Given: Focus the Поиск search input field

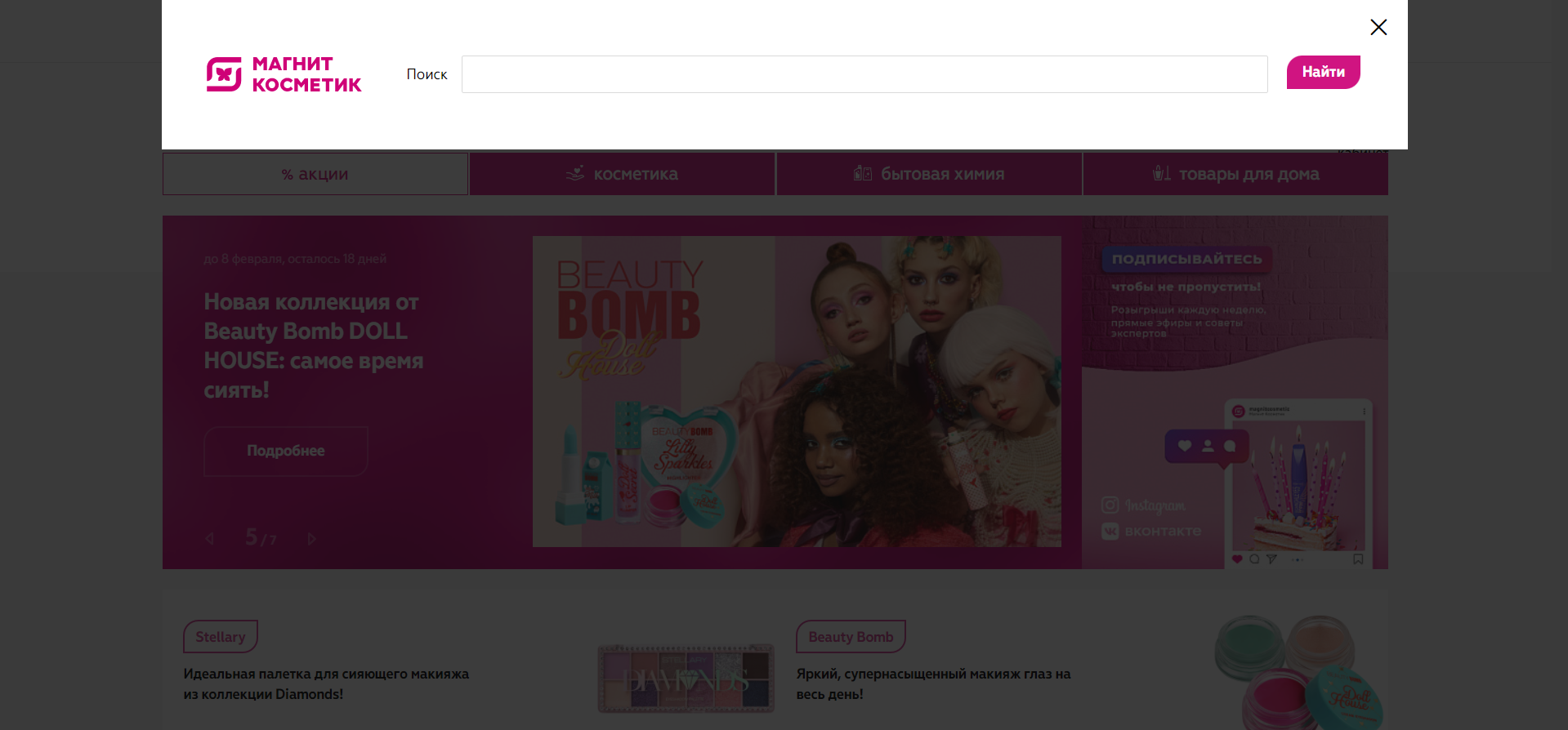Looking at the screenshot, I should tap(864, 74).
